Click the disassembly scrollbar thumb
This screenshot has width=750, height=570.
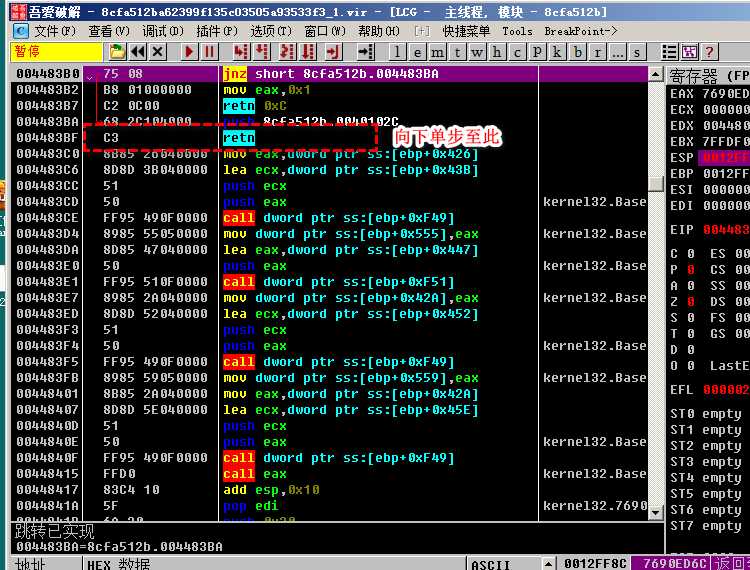point(655,184)
